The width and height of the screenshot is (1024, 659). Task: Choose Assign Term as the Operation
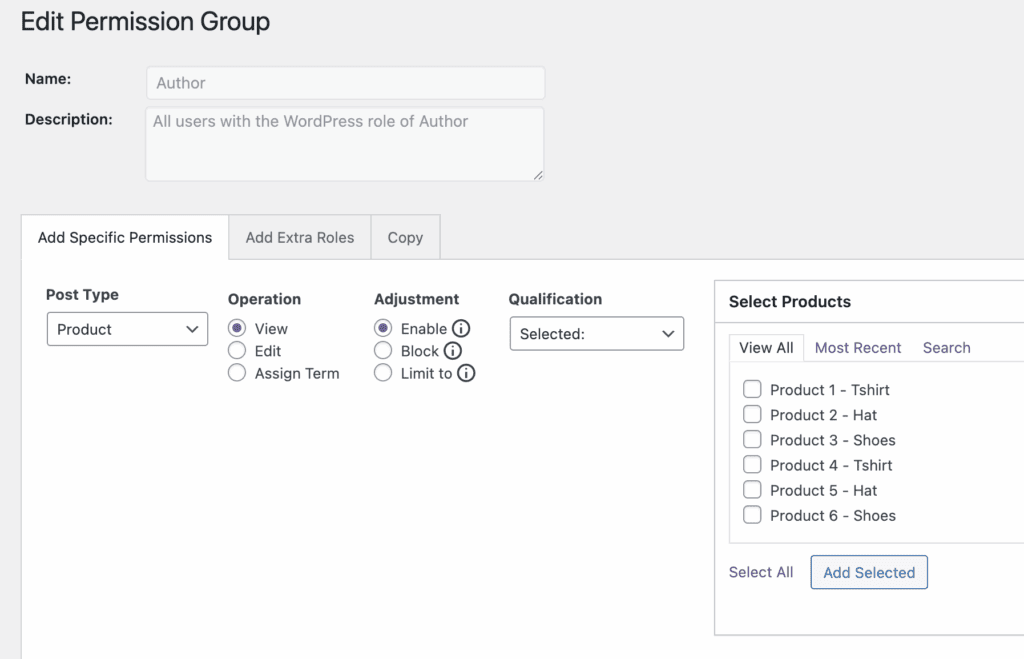tap(237, 373)
